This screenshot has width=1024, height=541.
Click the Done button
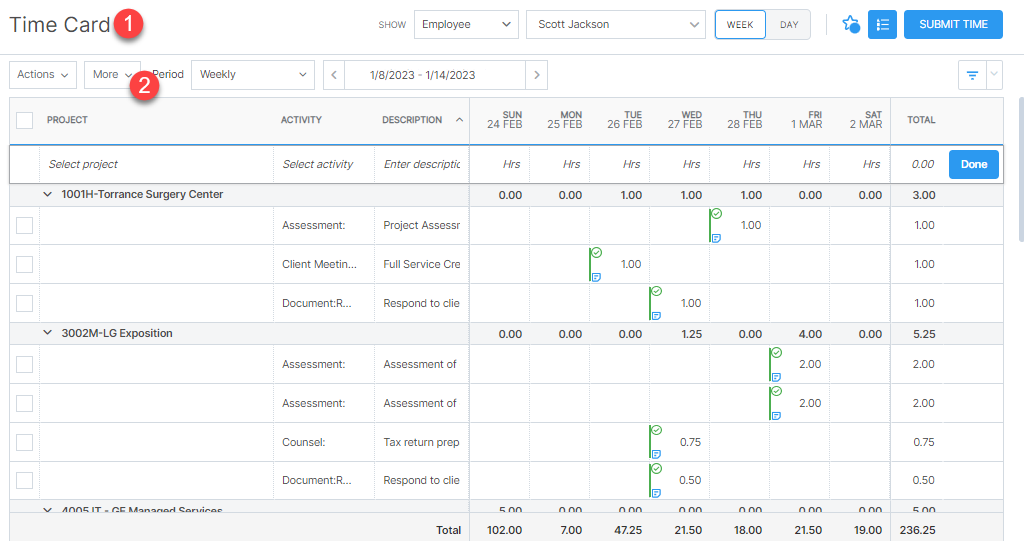point(973,164)
